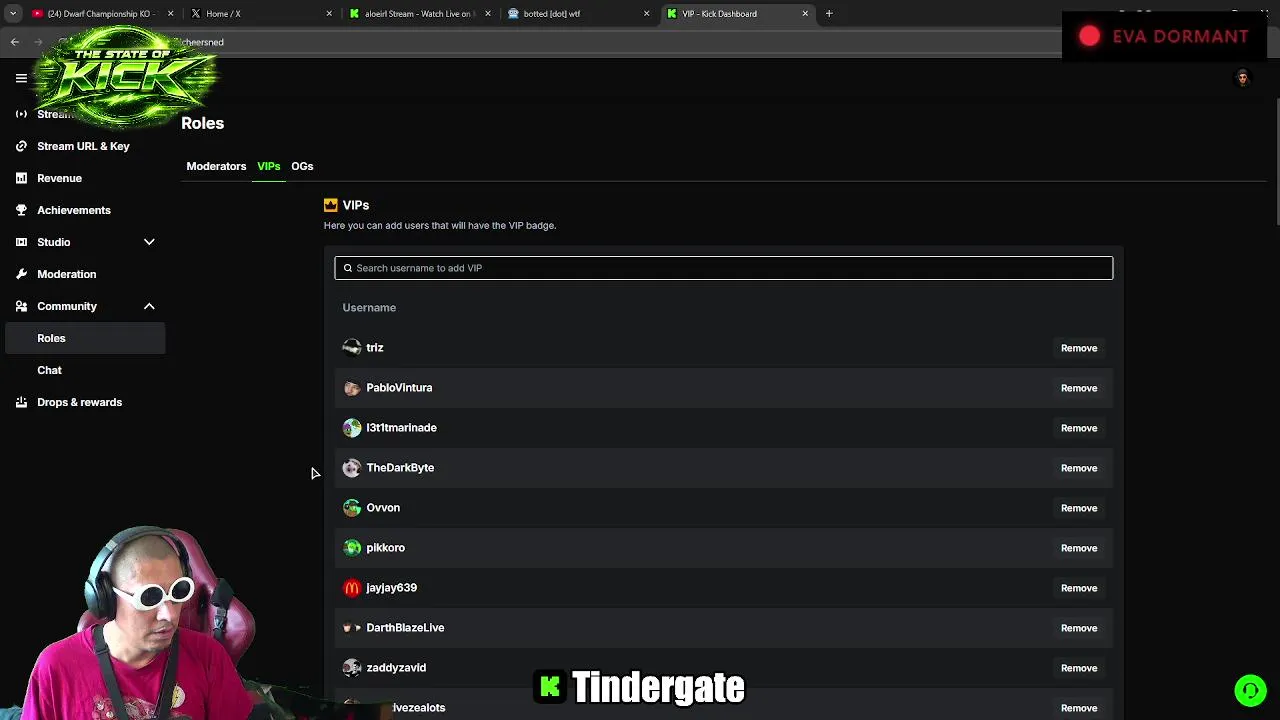Screen dimensions: 1280x720
Task: Remove Ovvon from VIPs
Action: (x=1079, y=508)
